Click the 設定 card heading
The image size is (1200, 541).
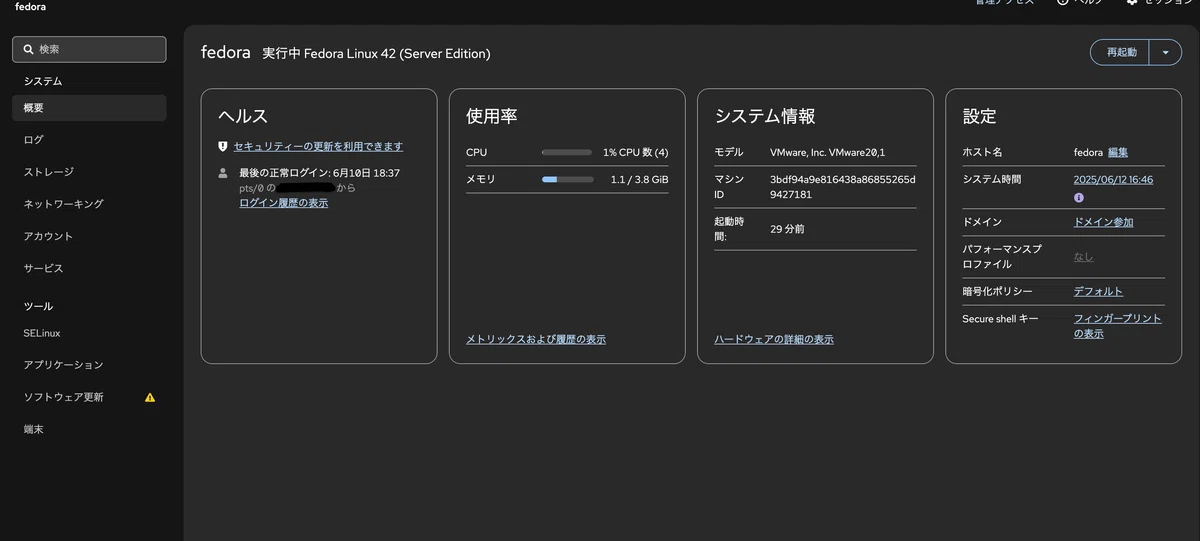(979, 116)
